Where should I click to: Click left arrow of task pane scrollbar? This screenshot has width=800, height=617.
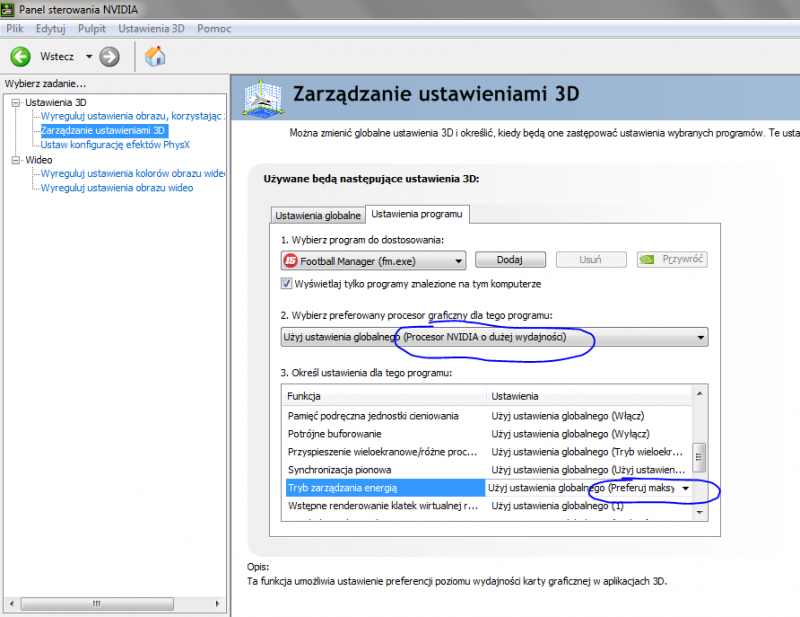pos(12,604)
